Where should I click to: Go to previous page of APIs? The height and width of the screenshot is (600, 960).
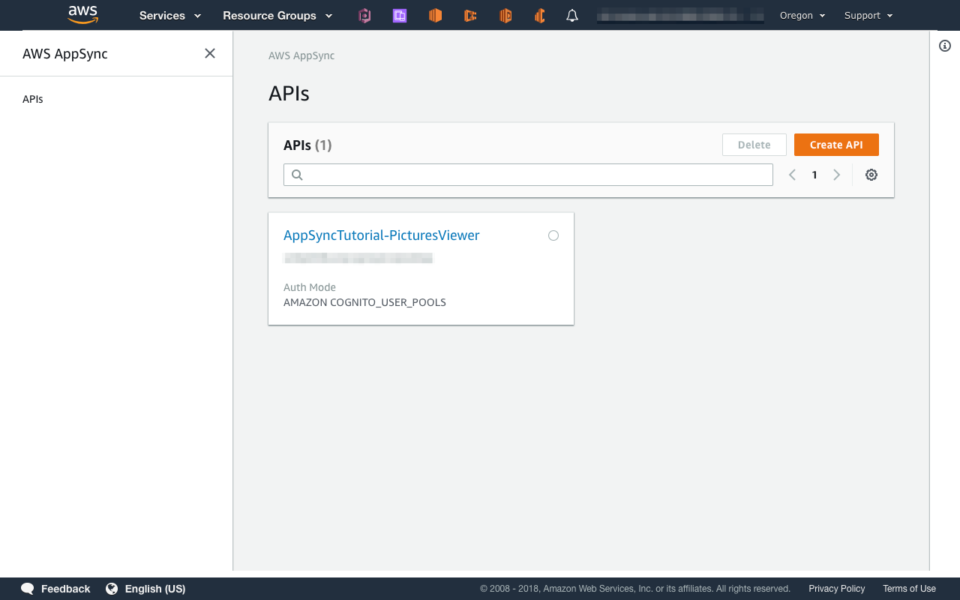[x=792, y=175]
